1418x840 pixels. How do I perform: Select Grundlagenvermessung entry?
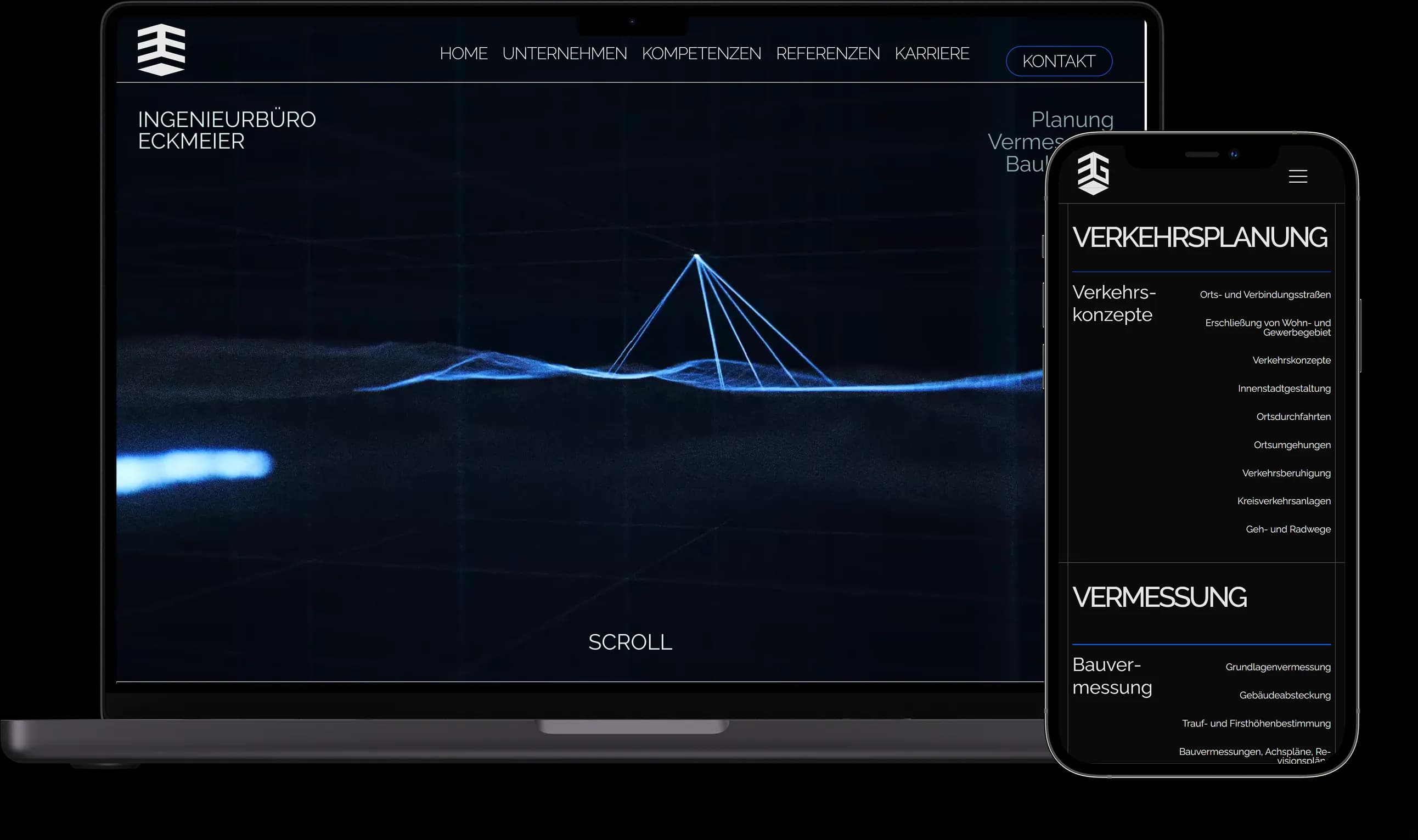tap(1278, 667)
